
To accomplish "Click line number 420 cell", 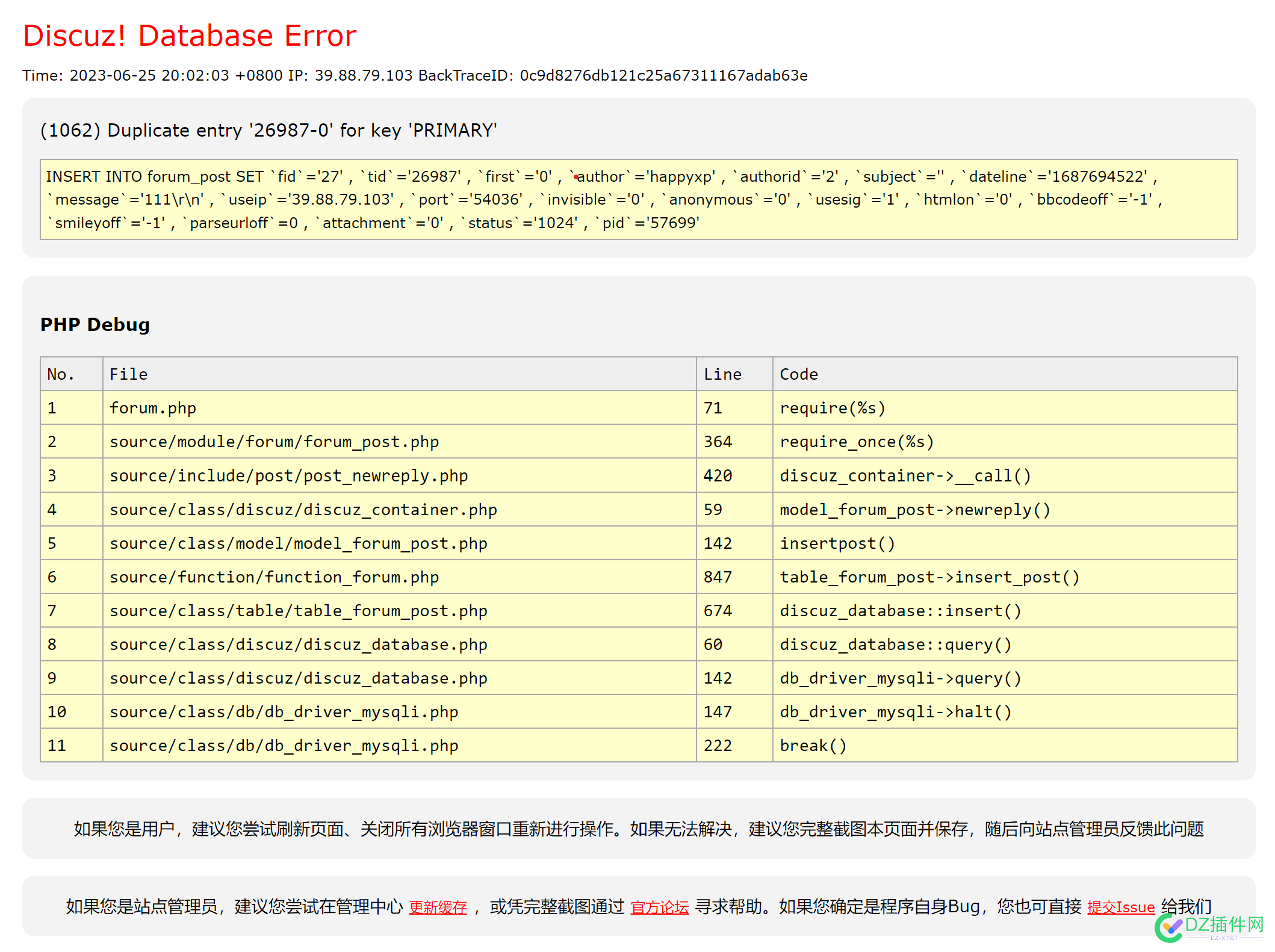I will (x=734, y=475).
